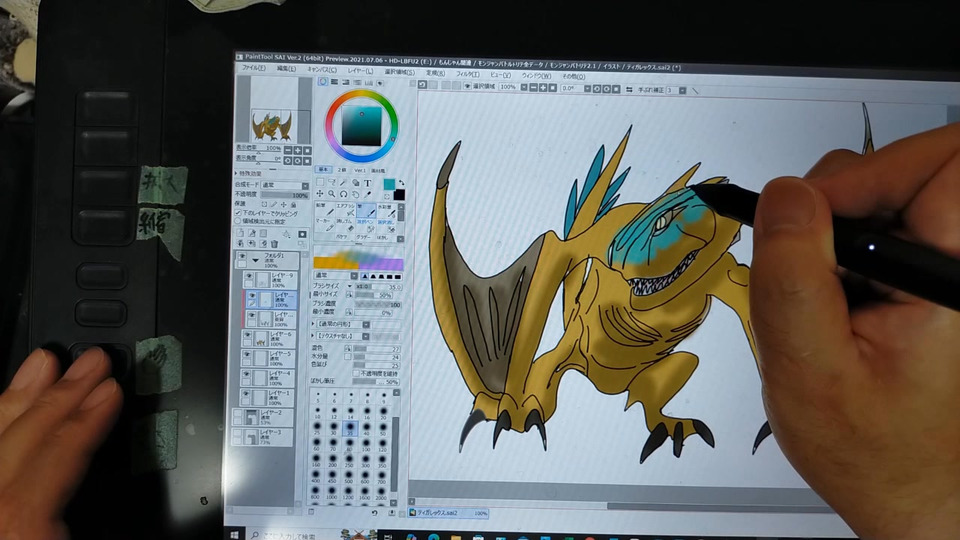Viewport: 960px width, 540px height.
Task: Adjust the layer opacity slider
Action: [x=285, y=195]
